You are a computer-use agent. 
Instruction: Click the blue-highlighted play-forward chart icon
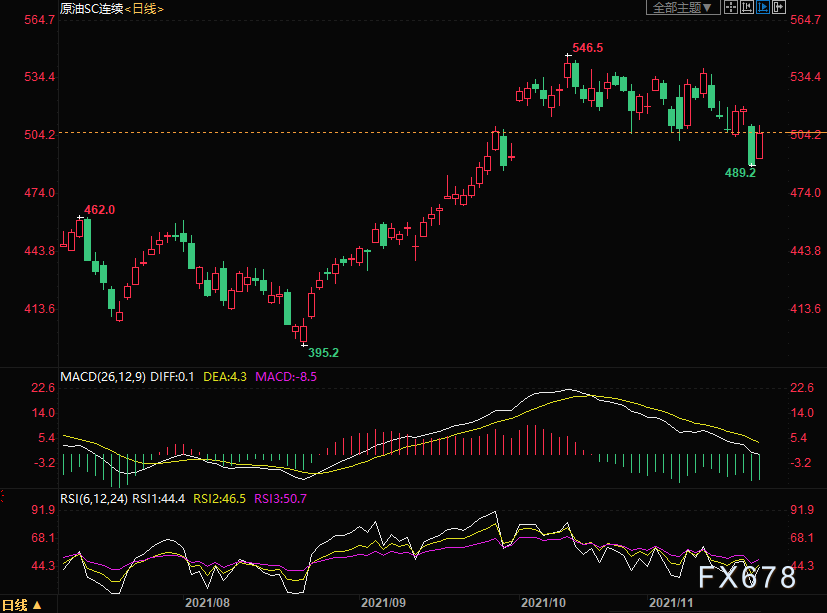click(762, 8)
